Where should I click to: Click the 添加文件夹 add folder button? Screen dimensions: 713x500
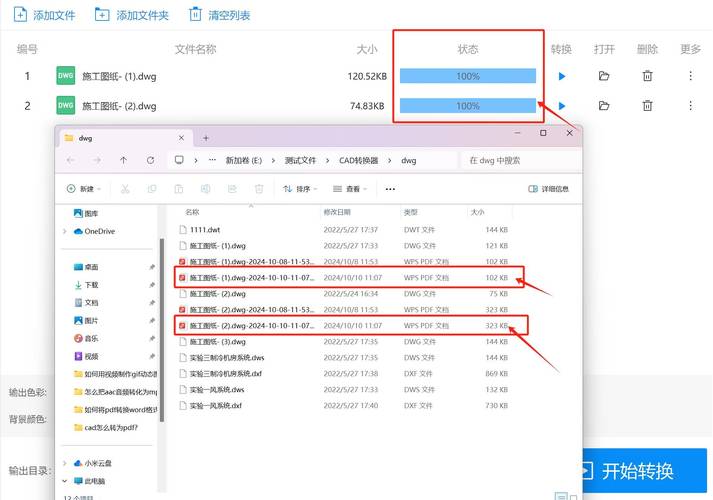click(132, 15)
